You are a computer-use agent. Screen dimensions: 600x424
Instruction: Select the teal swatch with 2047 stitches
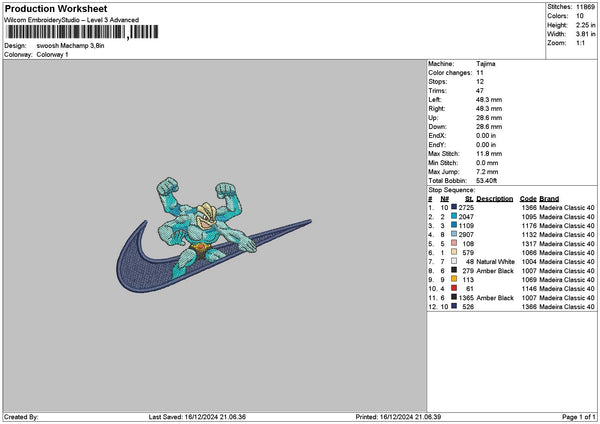coord(454,216)
